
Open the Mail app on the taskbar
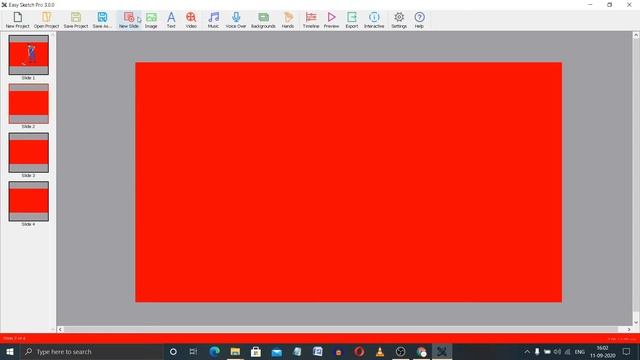(277, 351)
